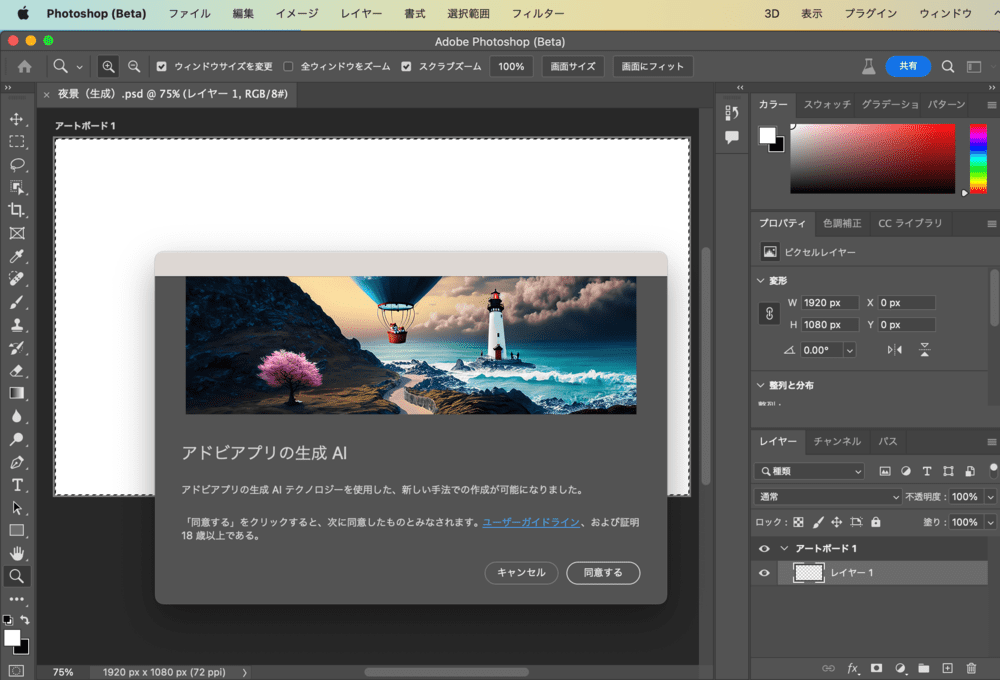Enable Zoom All Windows checkbox

288,66
